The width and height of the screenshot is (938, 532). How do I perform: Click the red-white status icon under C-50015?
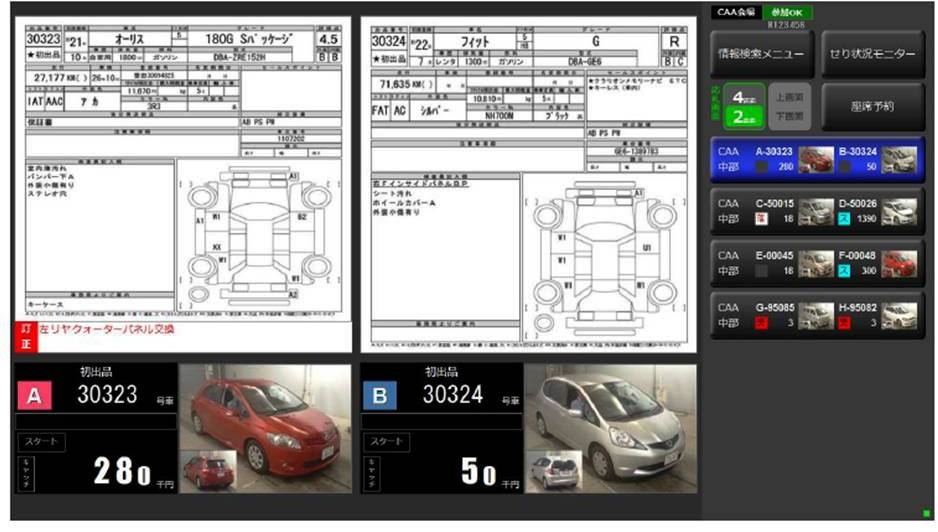[x=761, y=219]
